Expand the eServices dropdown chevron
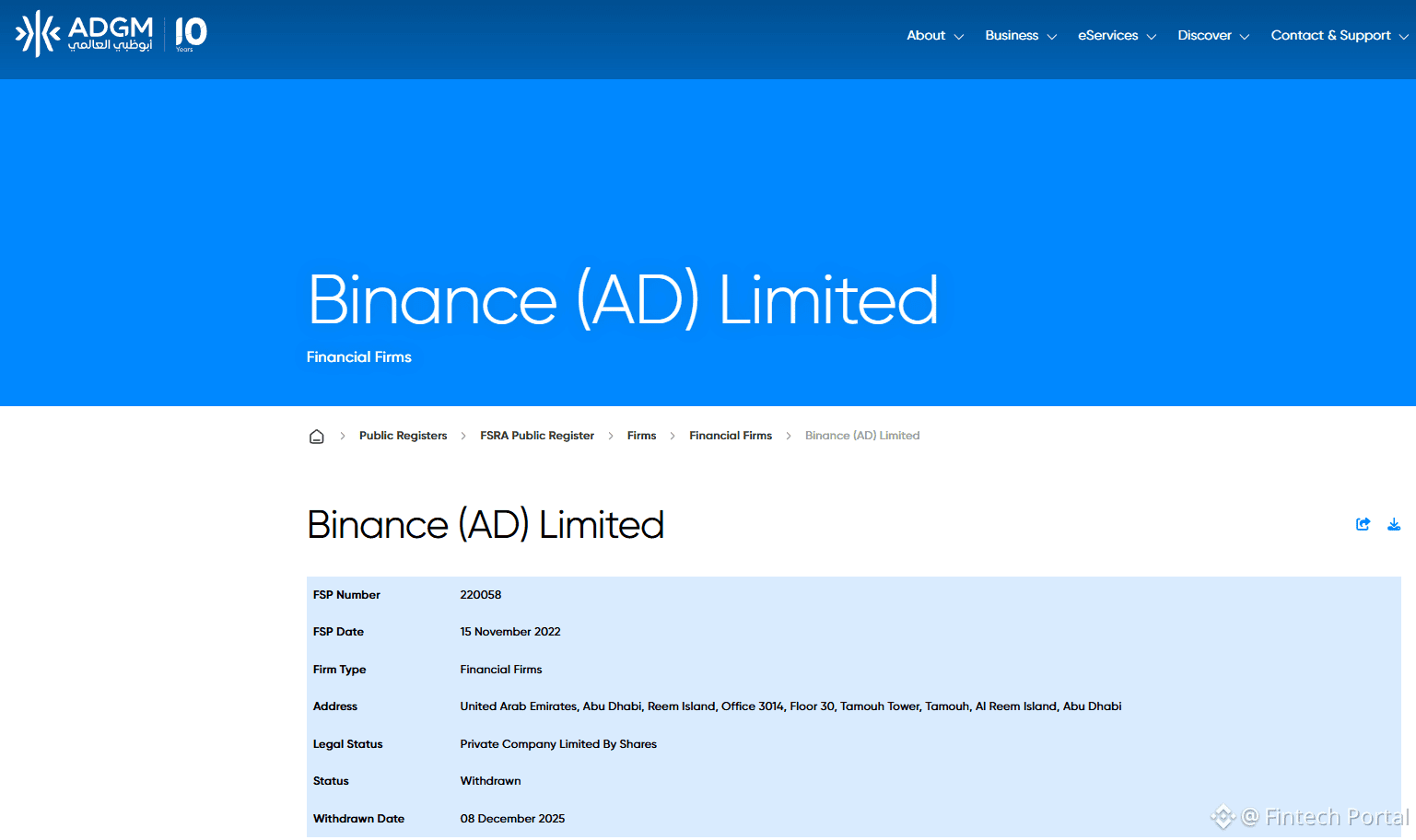This screenshot has width=1416, height=840. (1152, 37)
